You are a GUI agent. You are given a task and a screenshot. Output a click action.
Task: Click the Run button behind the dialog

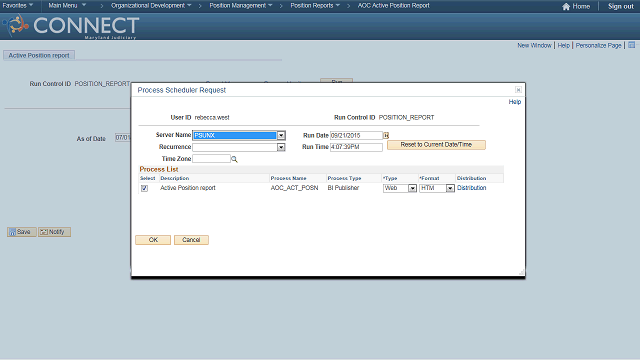coord(336,81)
